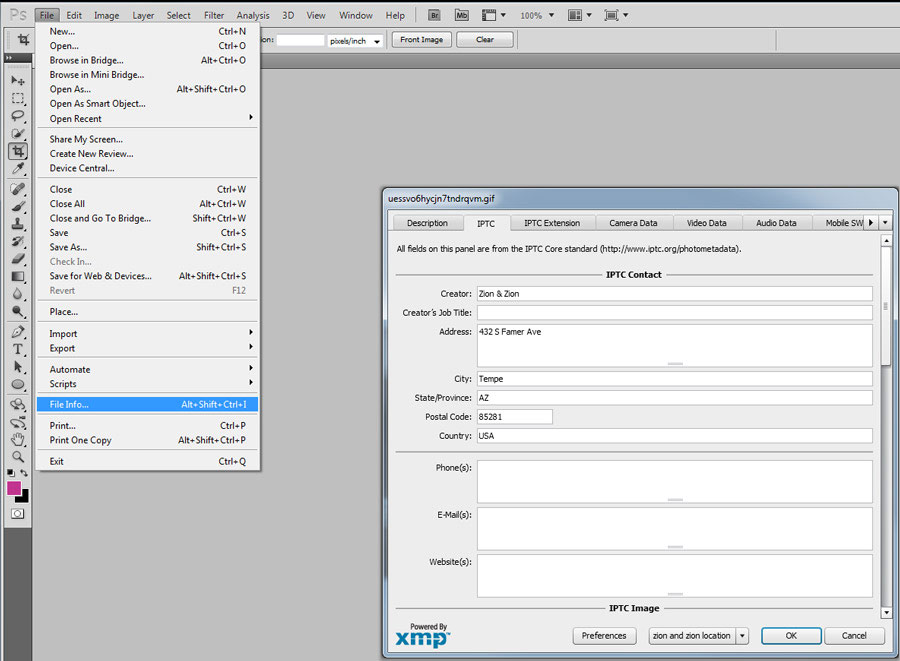
Task: Open the Preferences button in File Info
Action: [604, 636]
